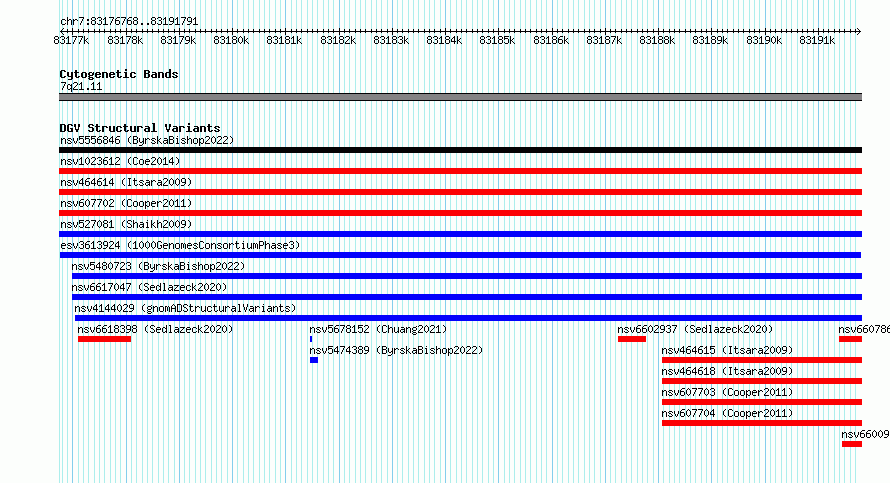890x483 pixels.
Task: Click the 'Cytogenetic Bands' track title
Action: [x=119, y=74]
